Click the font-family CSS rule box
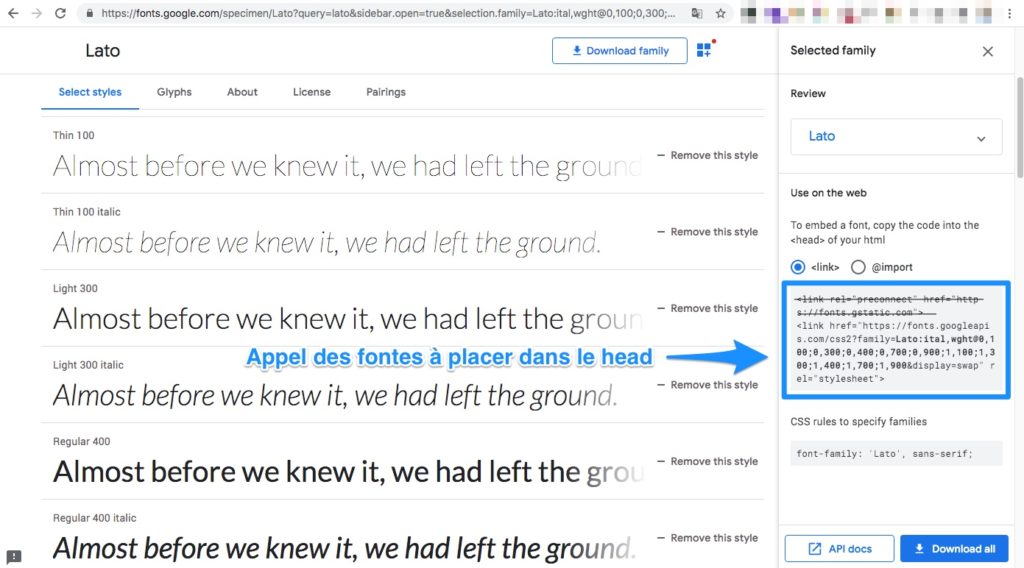 click(x=896, y=453)
